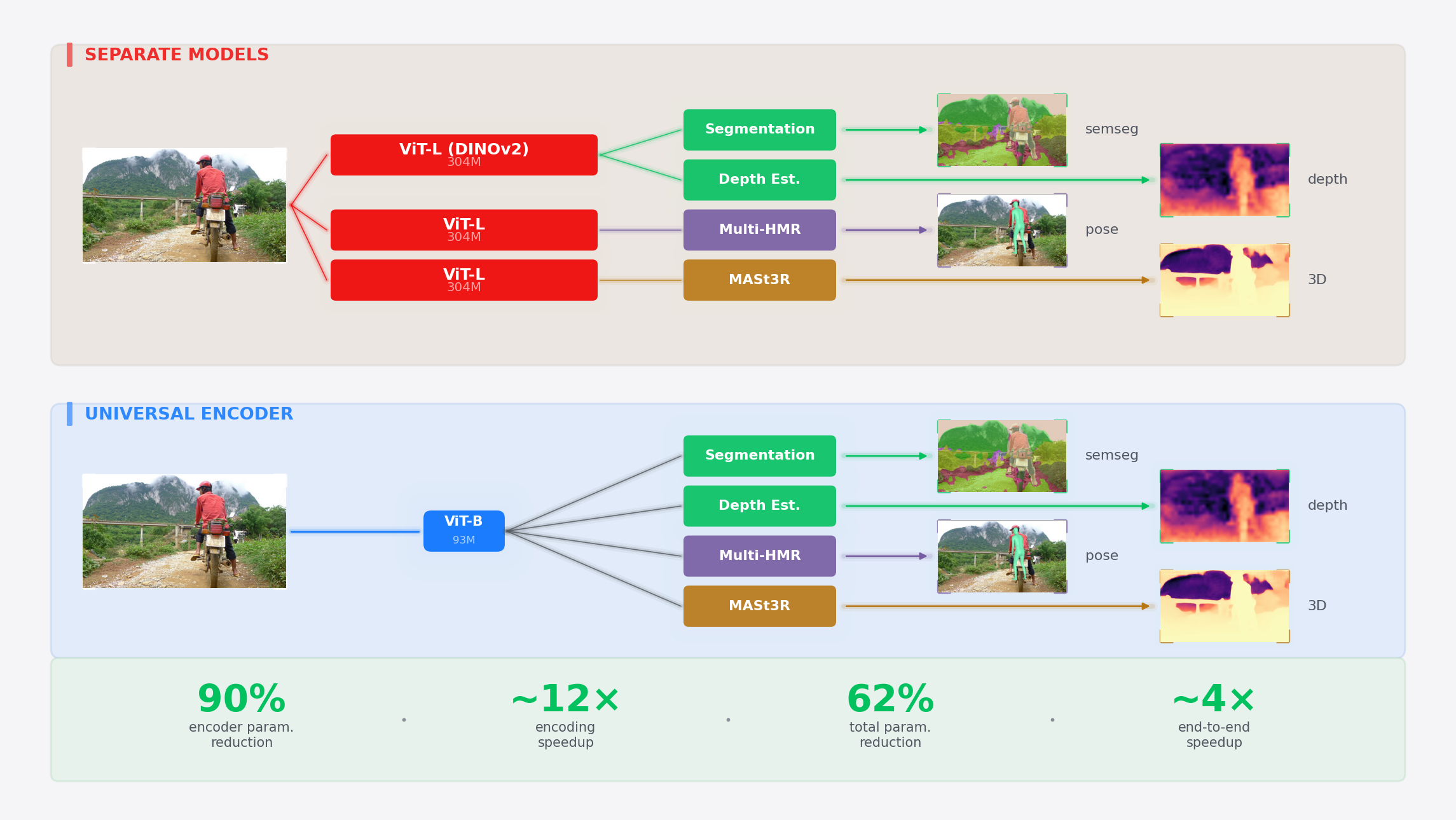
Task: Click the SEPARATE MODELS heading
Action: pos(177,55)
